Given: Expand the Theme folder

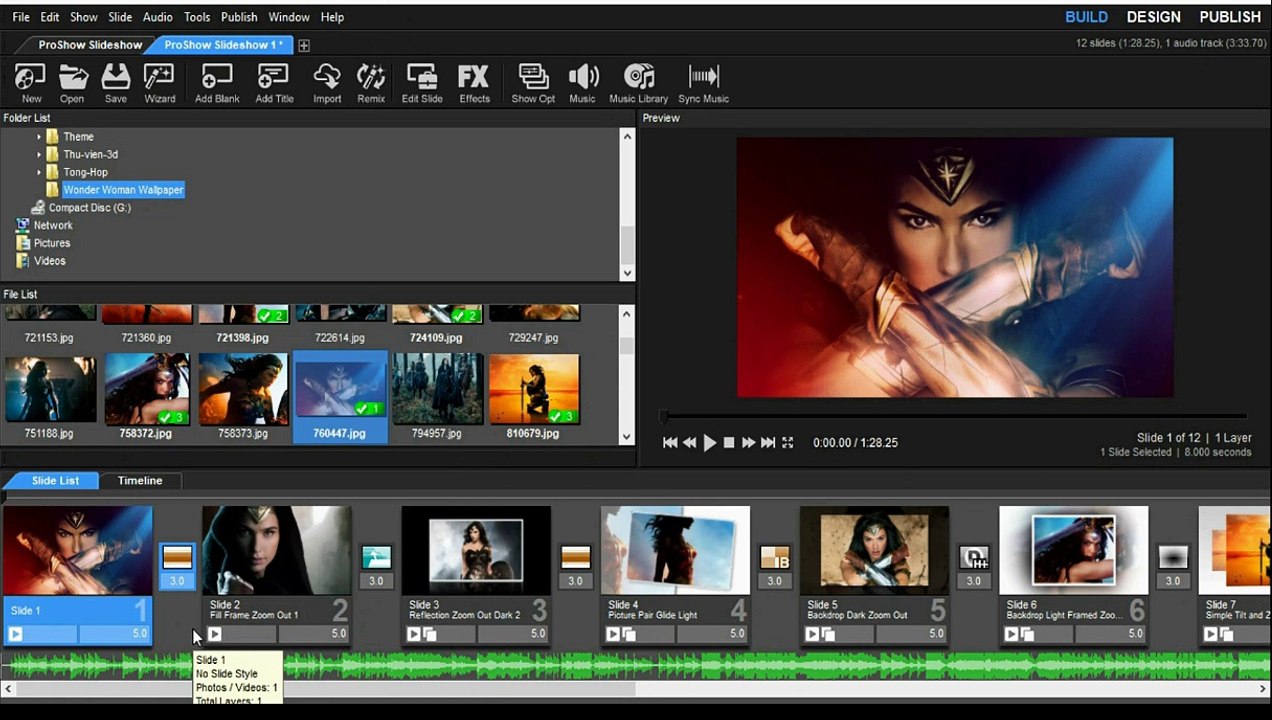Looking at the screenshot, I should coord(39,137).
